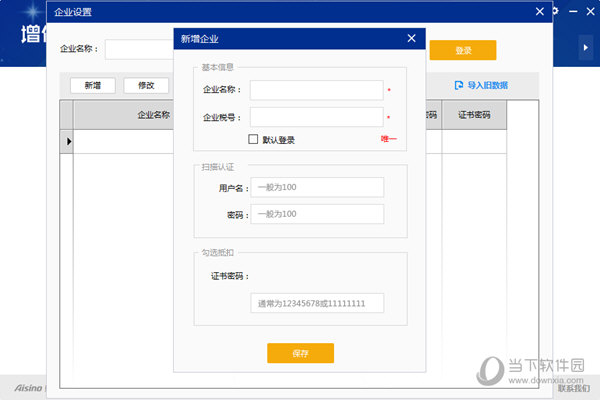
Task: Open the 导入旧数据 link
Action: coord(488,85)
